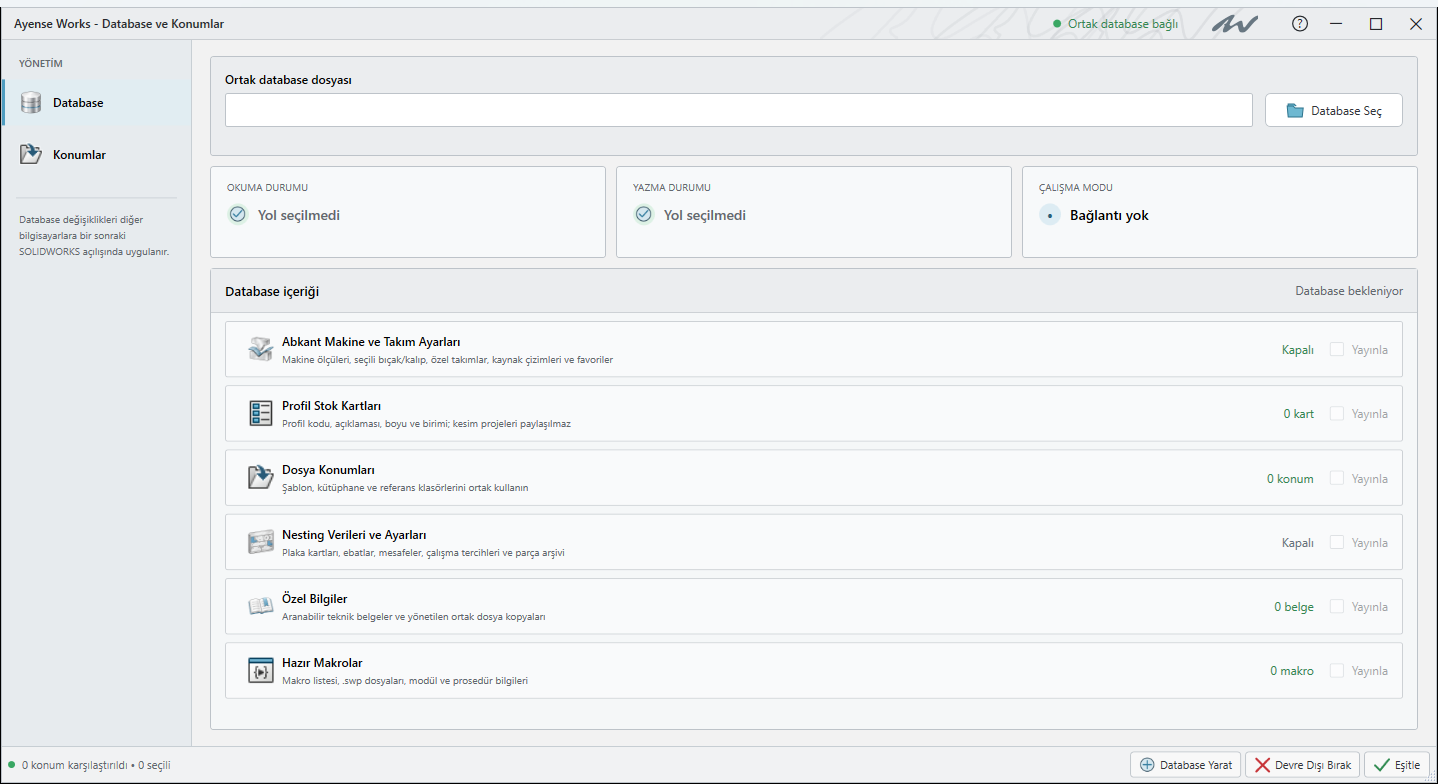Click the 'Database içeriği' panel heading
The height and width of the screenshot is (784, 1438).
coord(272,292)
